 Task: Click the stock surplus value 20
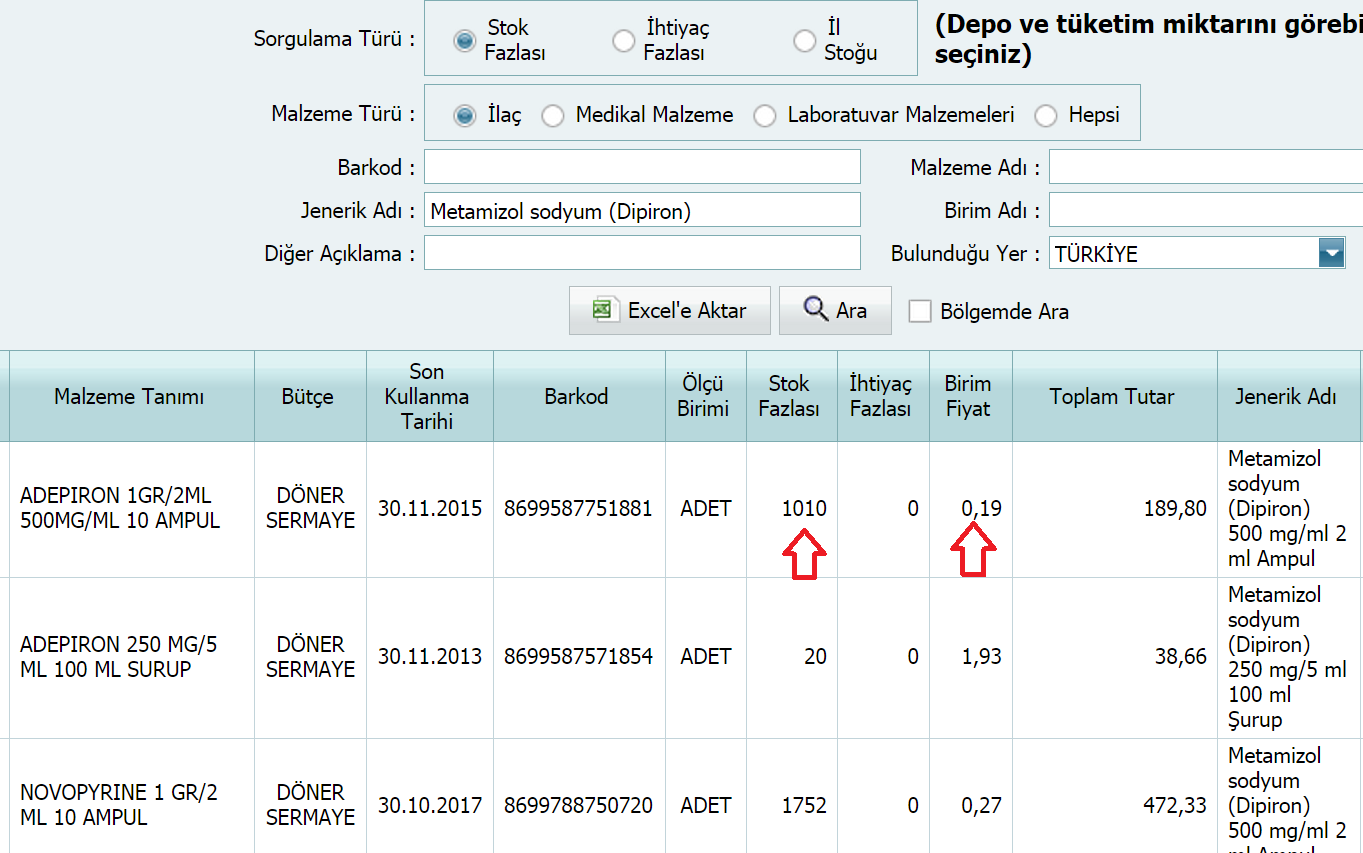[x=815, y=657]
